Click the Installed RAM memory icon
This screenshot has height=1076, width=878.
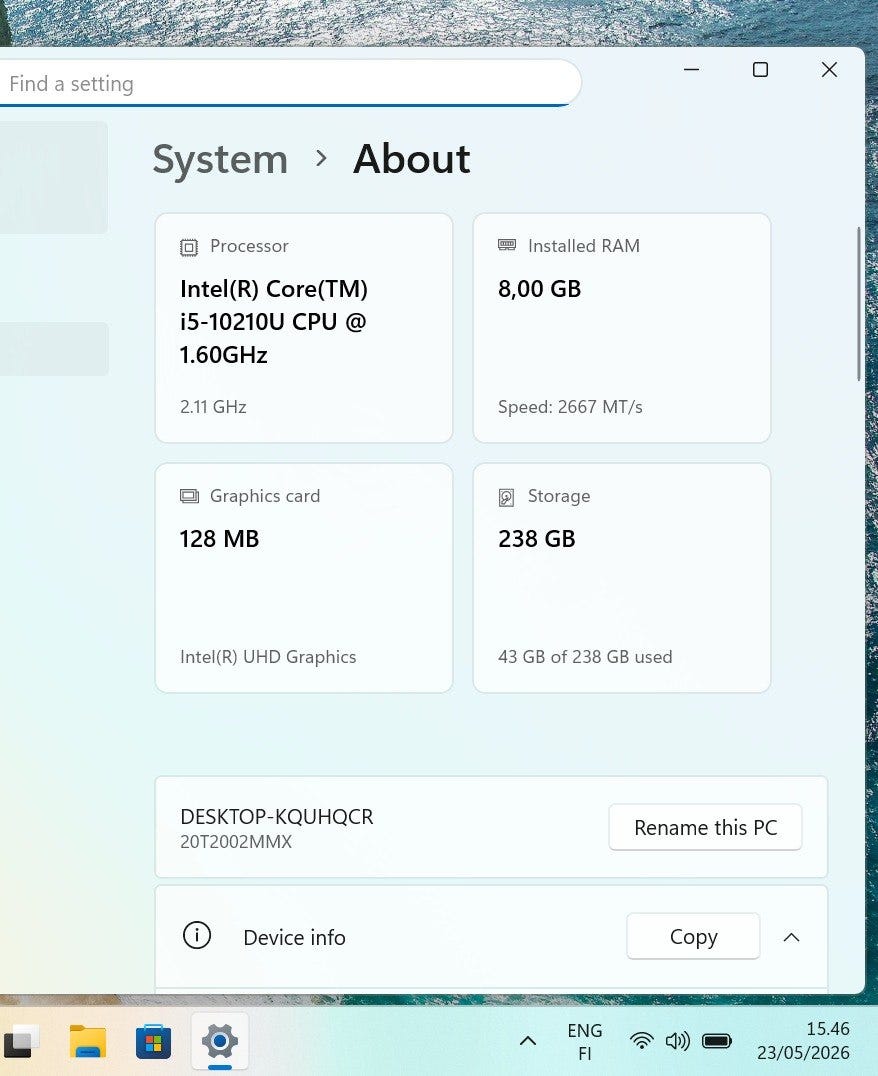(x=507, y=245)
